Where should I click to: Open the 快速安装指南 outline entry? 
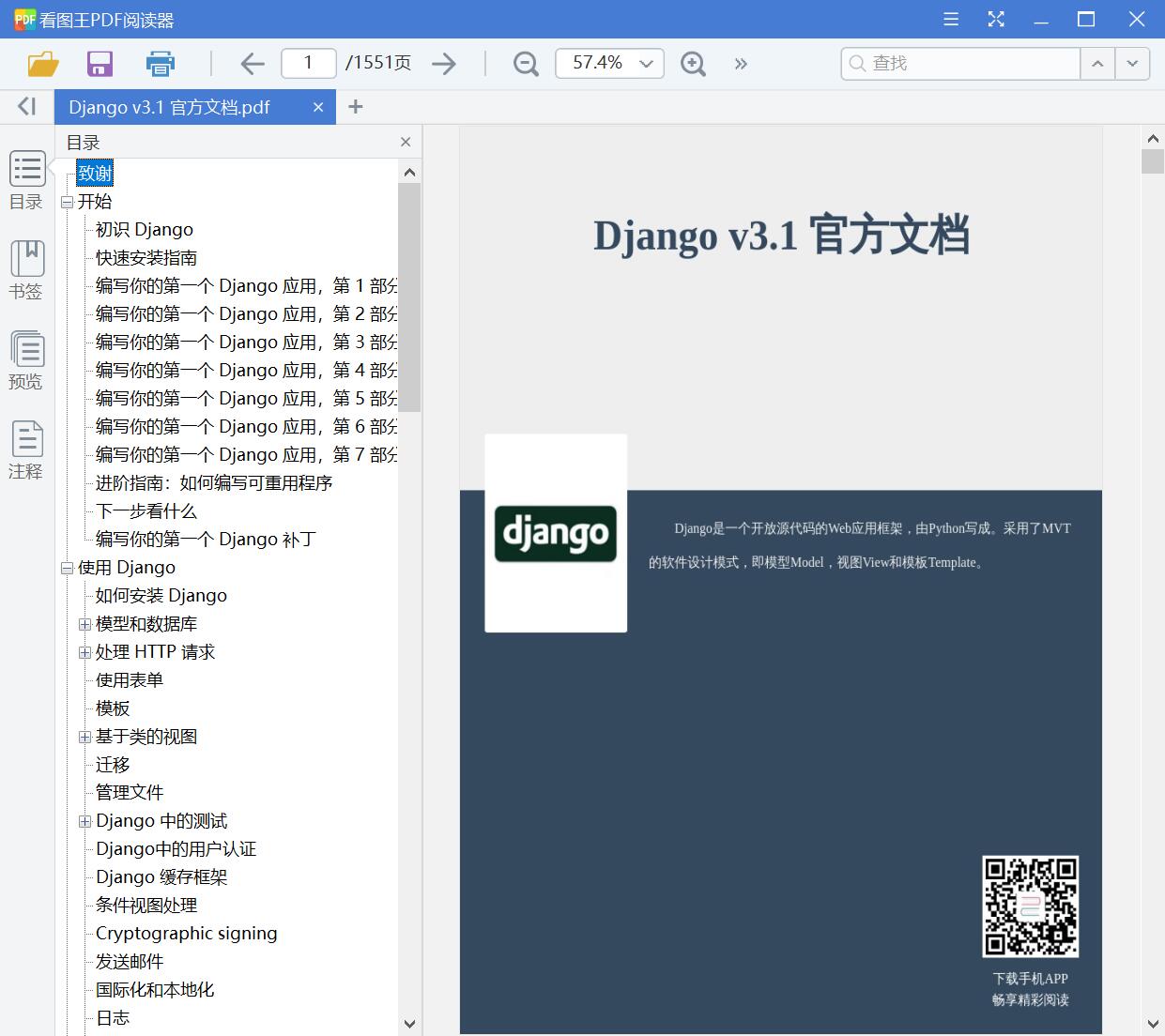tap(146, 258)
